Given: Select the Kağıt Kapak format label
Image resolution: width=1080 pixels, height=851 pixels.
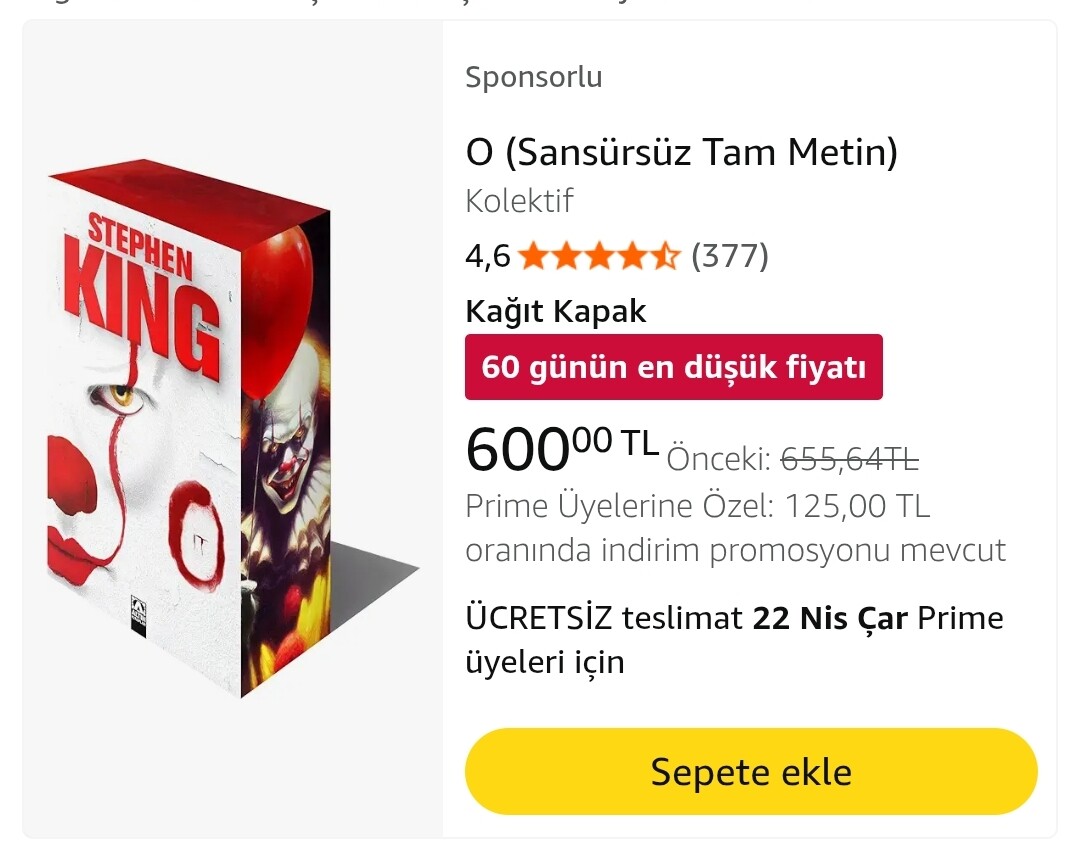Looking at the screenshot, I should [x=556, y=311].
